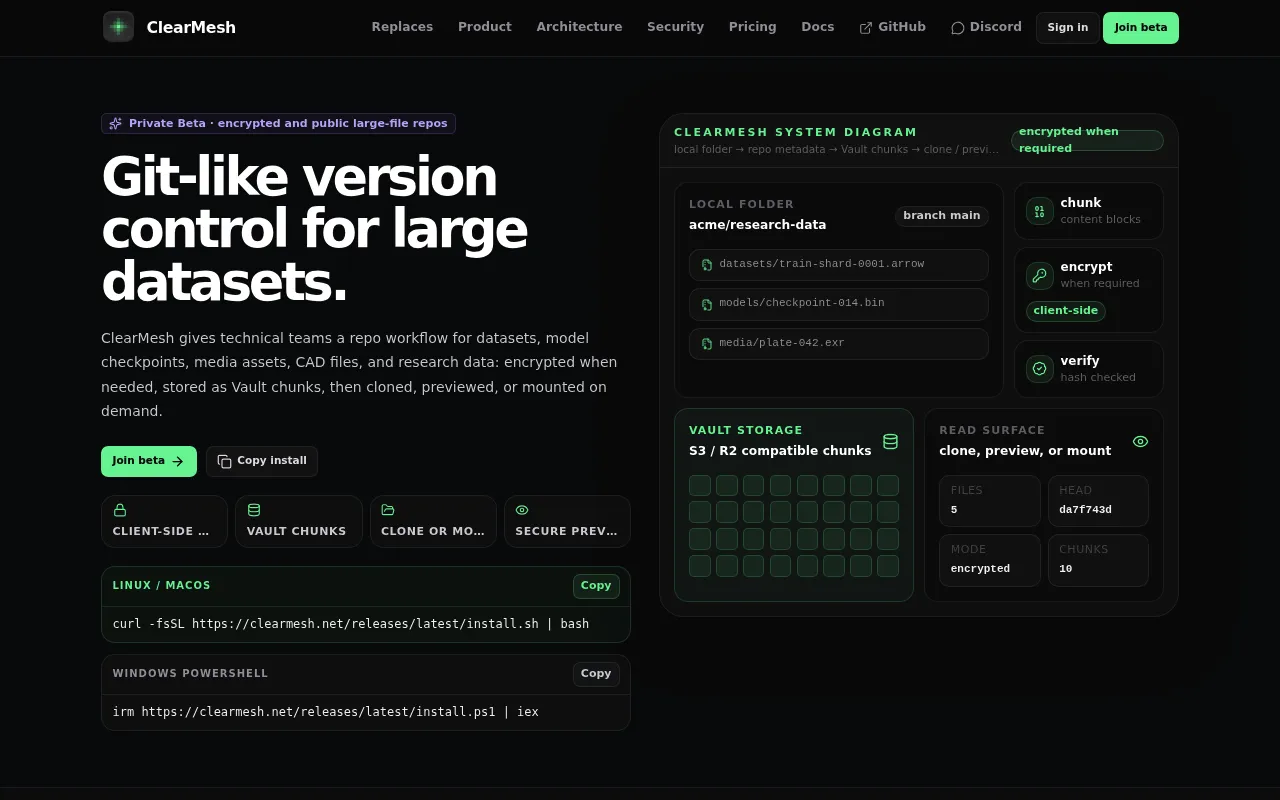The height and width of the screenshot is (800, 1280).
Task: Click the Read Surface eye icon
Action: pos(1140,441)
